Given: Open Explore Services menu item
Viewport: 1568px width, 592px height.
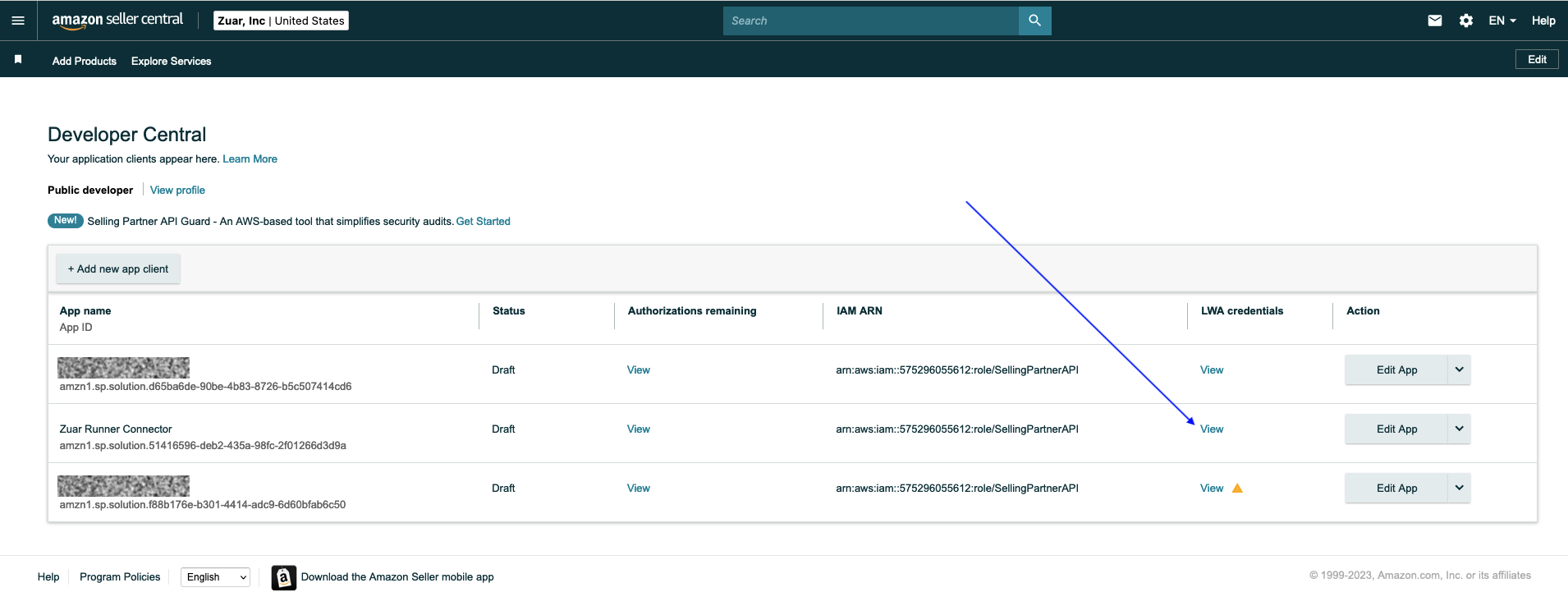Looking at the screenshot, I should click(x=171, y=61).
